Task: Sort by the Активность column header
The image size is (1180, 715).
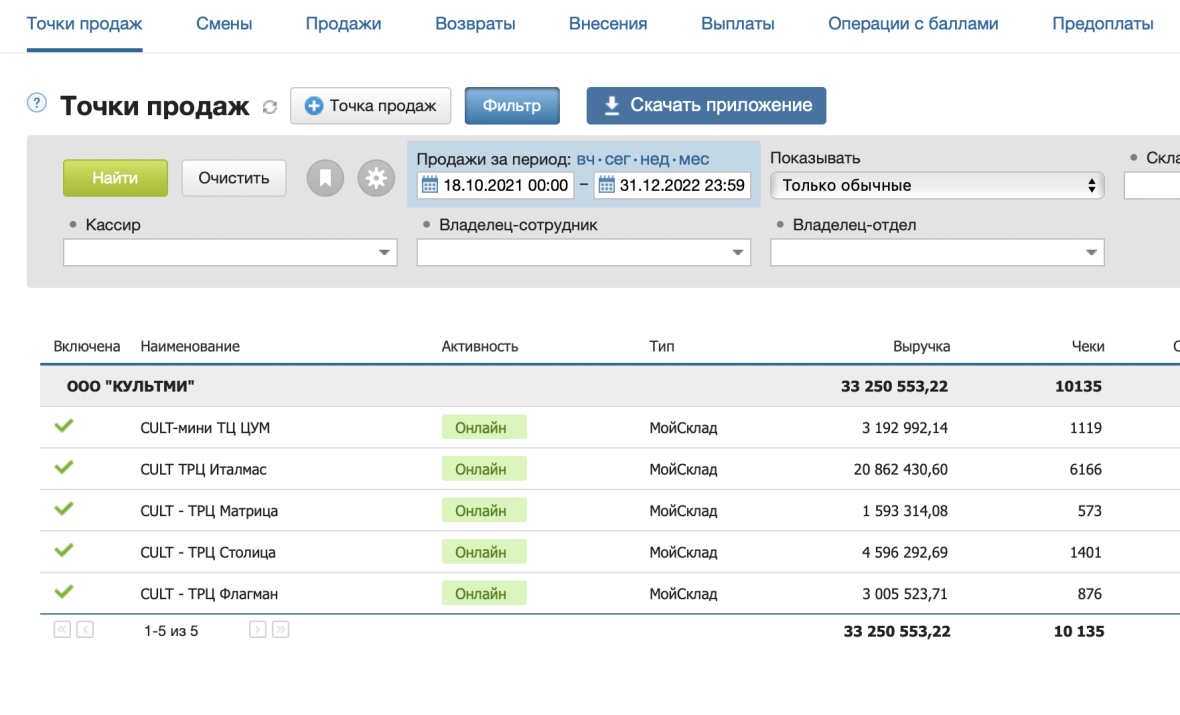Action: (479, 346)
